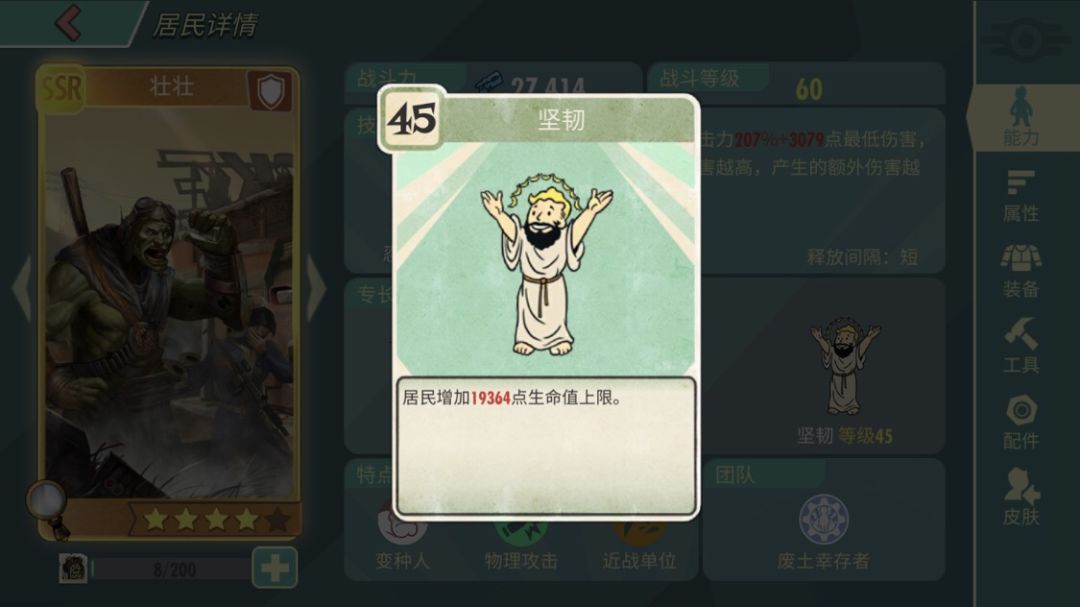
Task: Go back with the red arrow
Action: coord(69,22)
